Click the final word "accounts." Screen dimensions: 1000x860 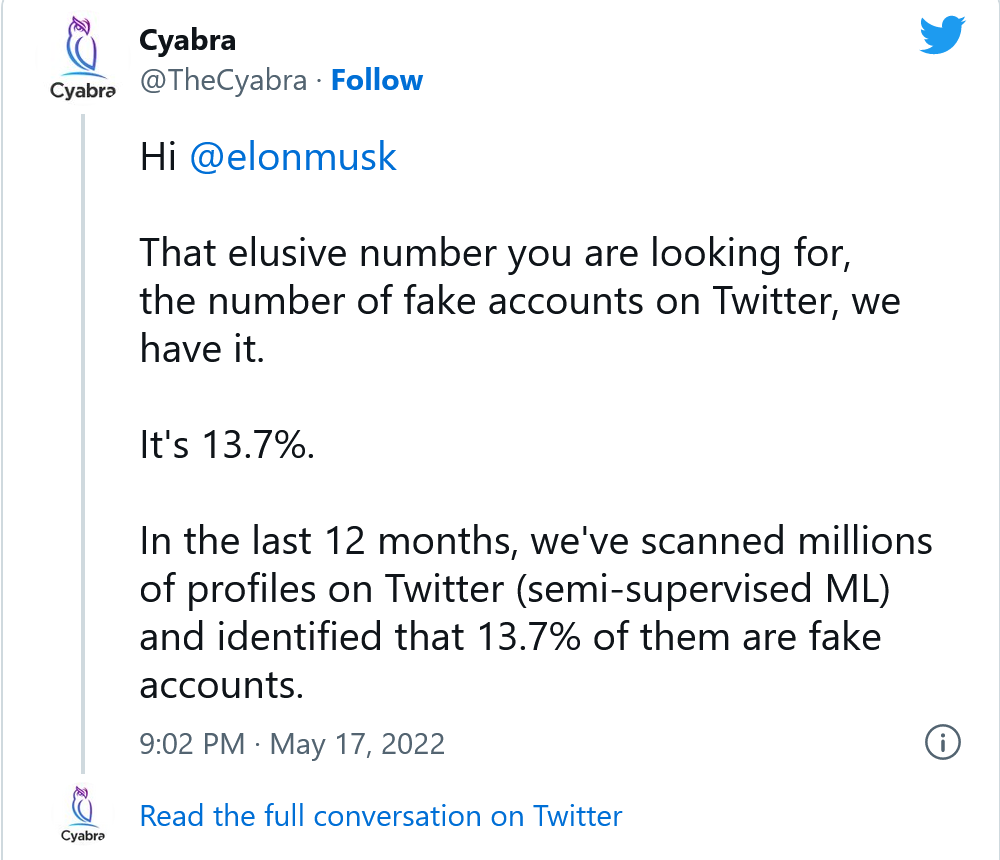coord(221,685)
